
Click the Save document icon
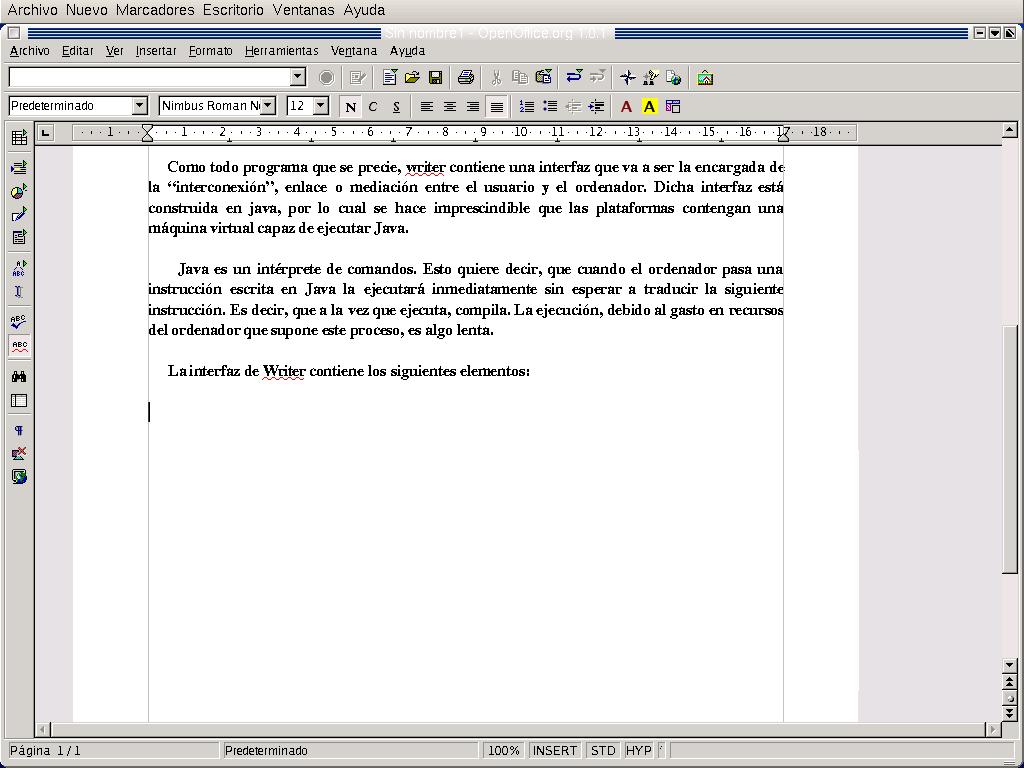tap(435, 77)
